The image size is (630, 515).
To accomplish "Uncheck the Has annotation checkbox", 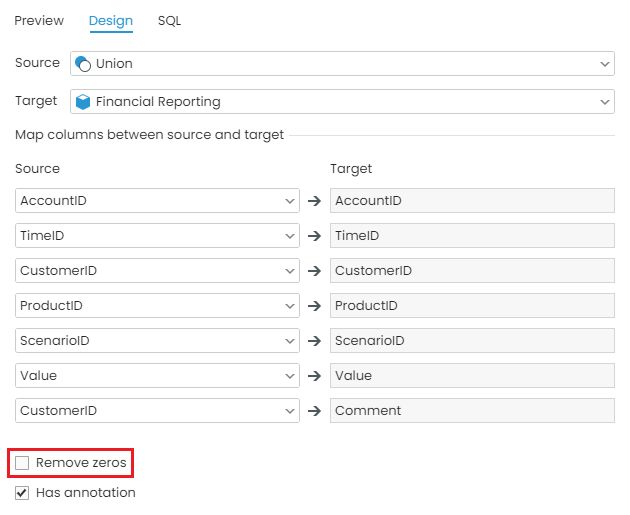I will tap(22, 493).
